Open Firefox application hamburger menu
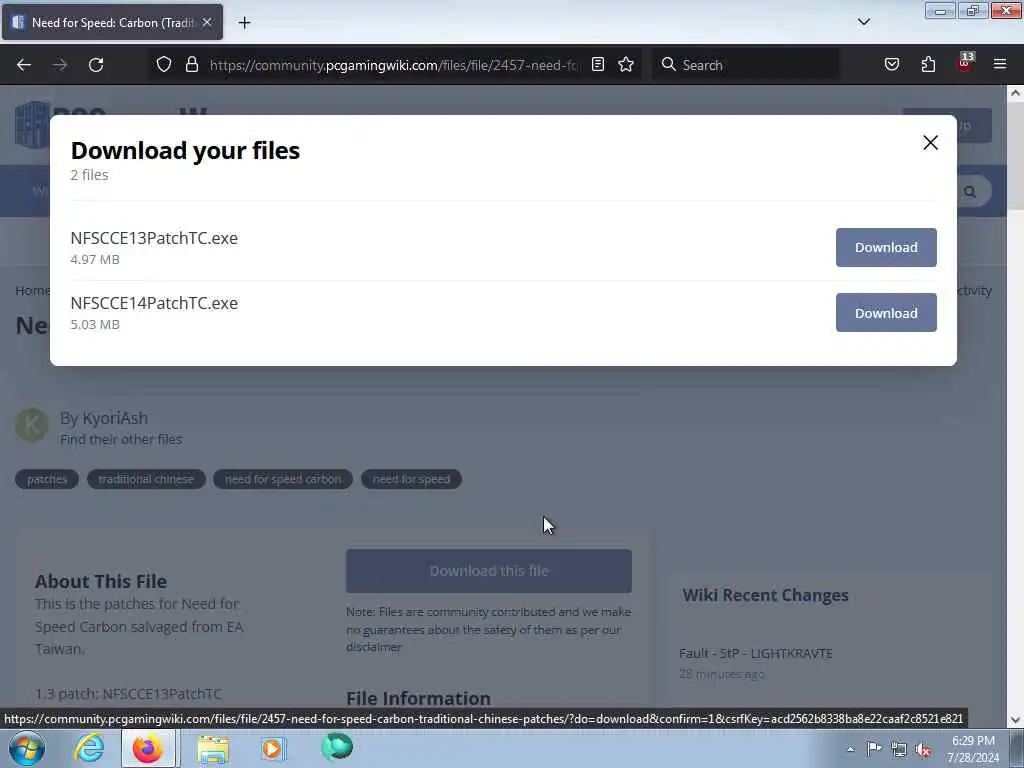Image resolution: width=1024 pixels, height=768 pixels. click(1000, 64)
